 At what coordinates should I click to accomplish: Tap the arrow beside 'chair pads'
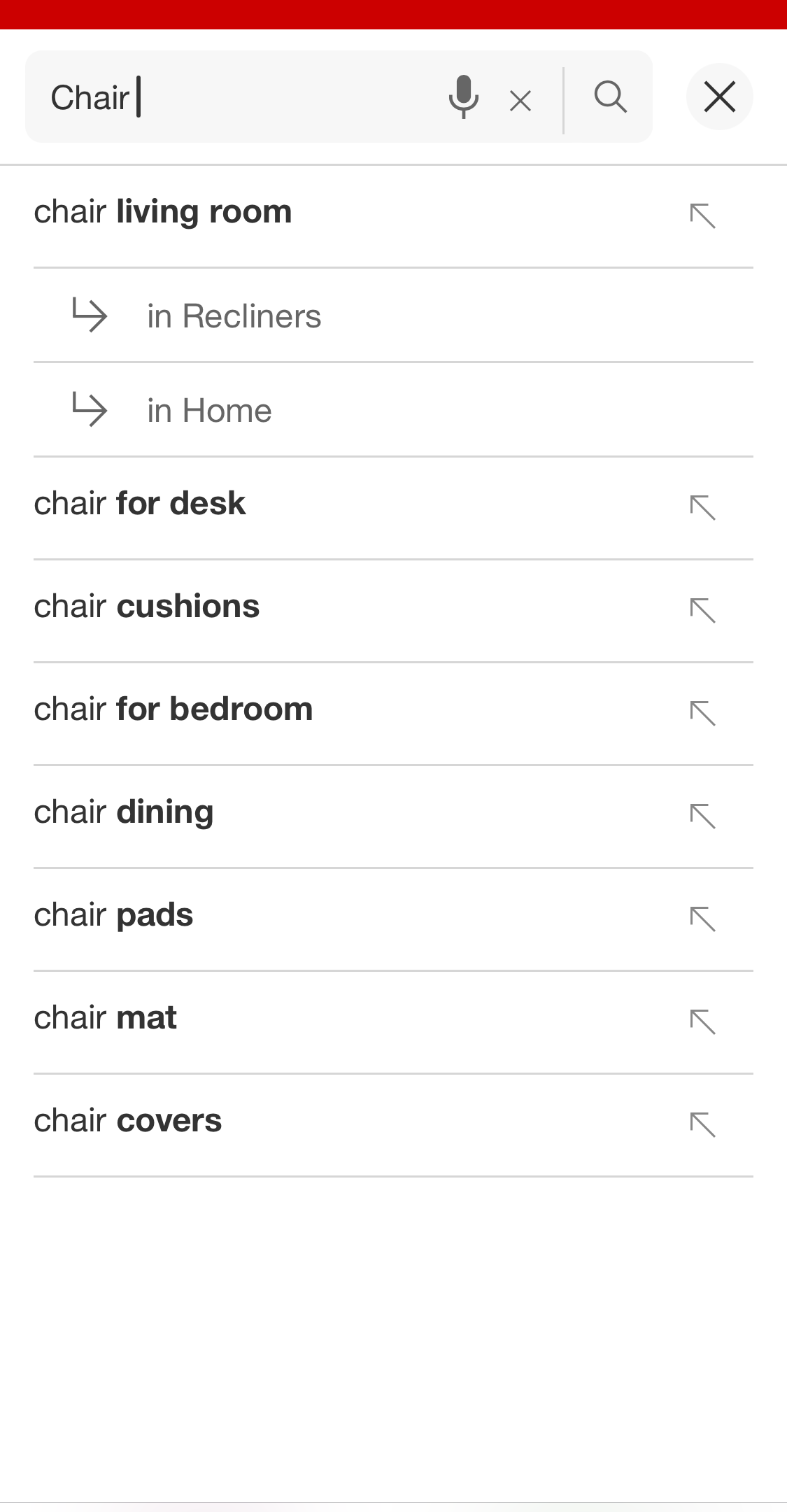coord(702,919)
